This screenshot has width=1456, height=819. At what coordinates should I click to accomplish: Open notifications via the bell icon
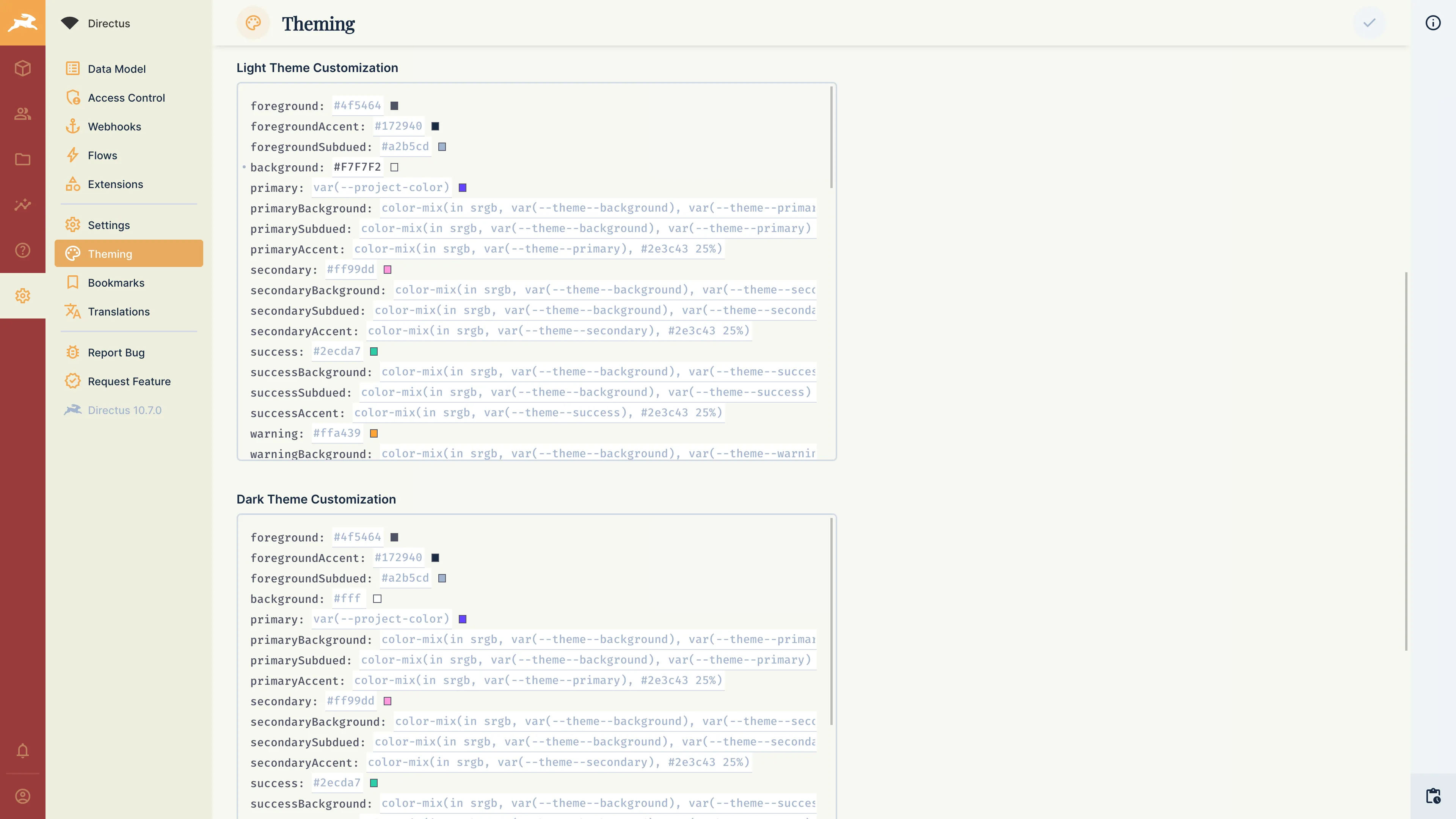pos(23,751)
